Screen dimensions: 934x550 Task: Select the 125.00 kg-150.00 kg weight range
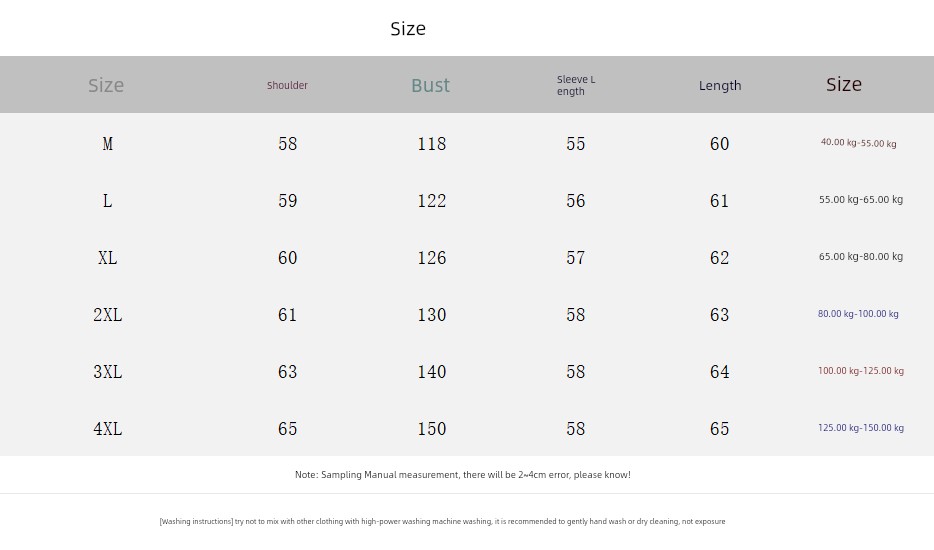click(860, 428)
